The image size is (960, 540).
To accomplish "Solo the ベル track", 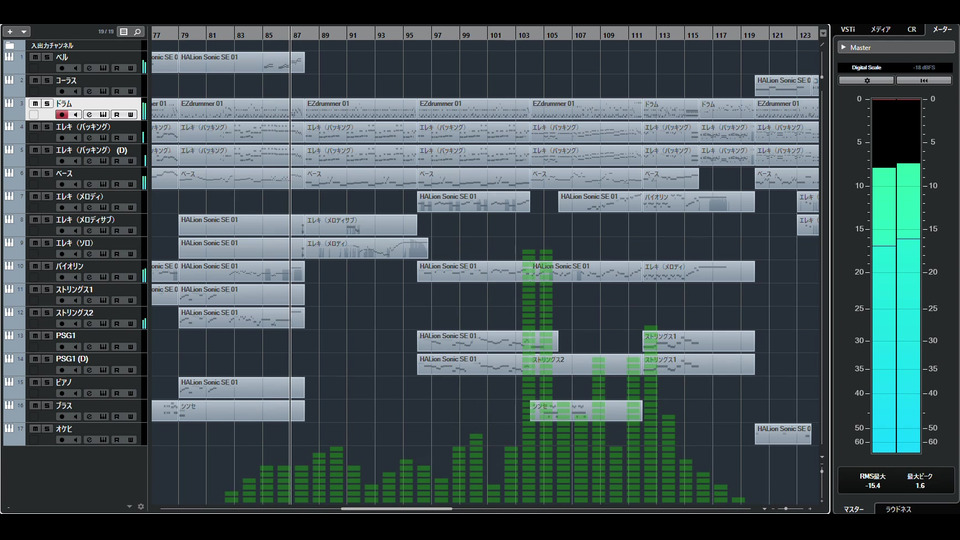I will click(47, 57).
